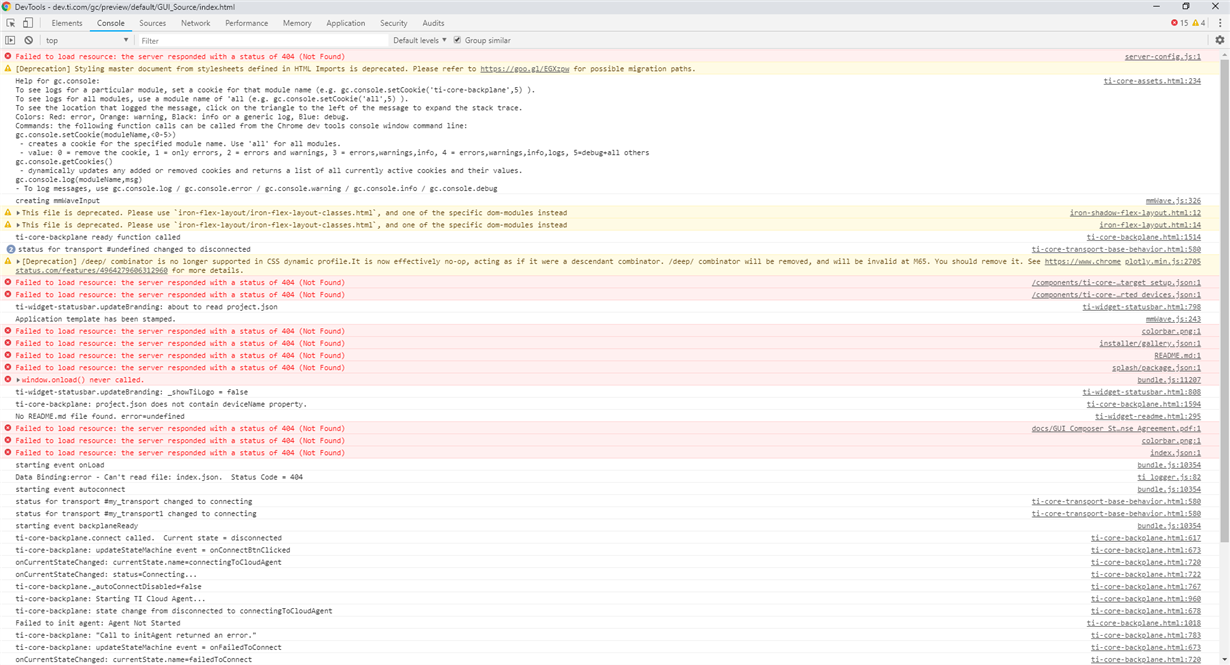Clear console with the ban icon

(x=29, y=40)
